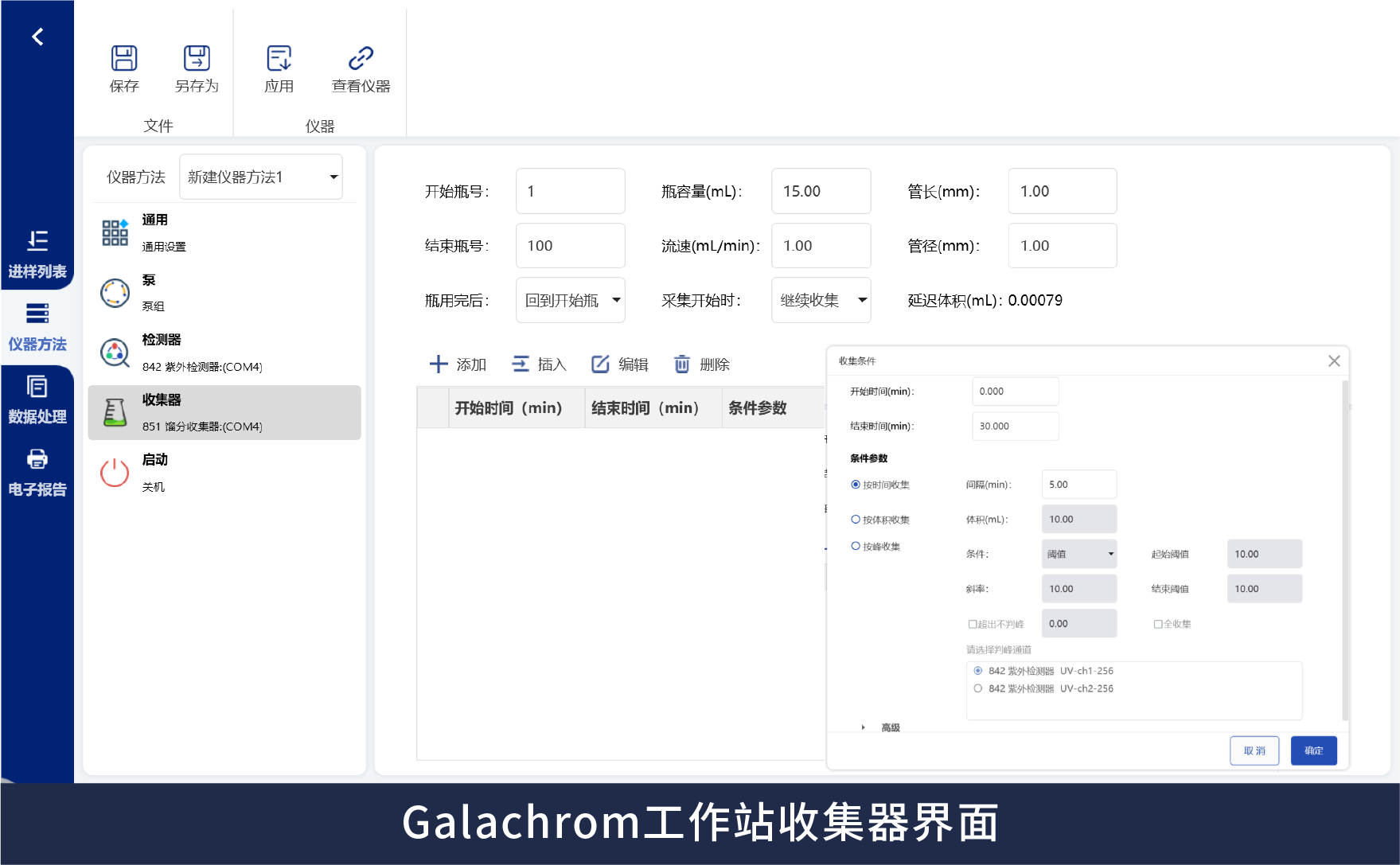Select the 按峰收集 radio button
The width and height of the screenshot is (1400, 865).
pos(856,547)
